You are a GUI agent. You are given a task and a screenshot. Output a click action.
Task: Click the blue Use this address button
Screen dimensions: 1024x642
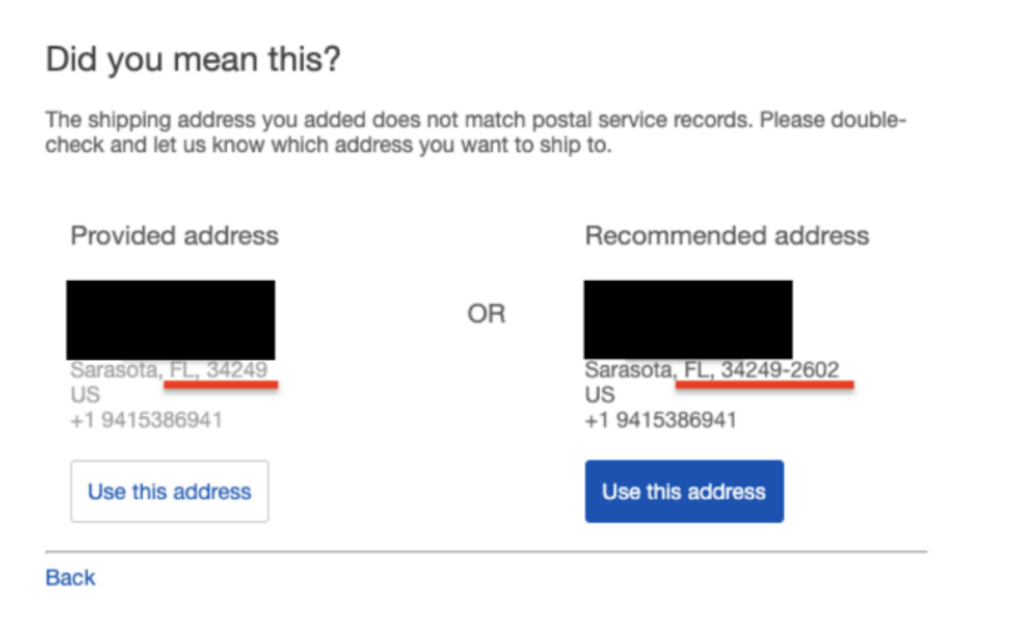(x=684, y=492)
